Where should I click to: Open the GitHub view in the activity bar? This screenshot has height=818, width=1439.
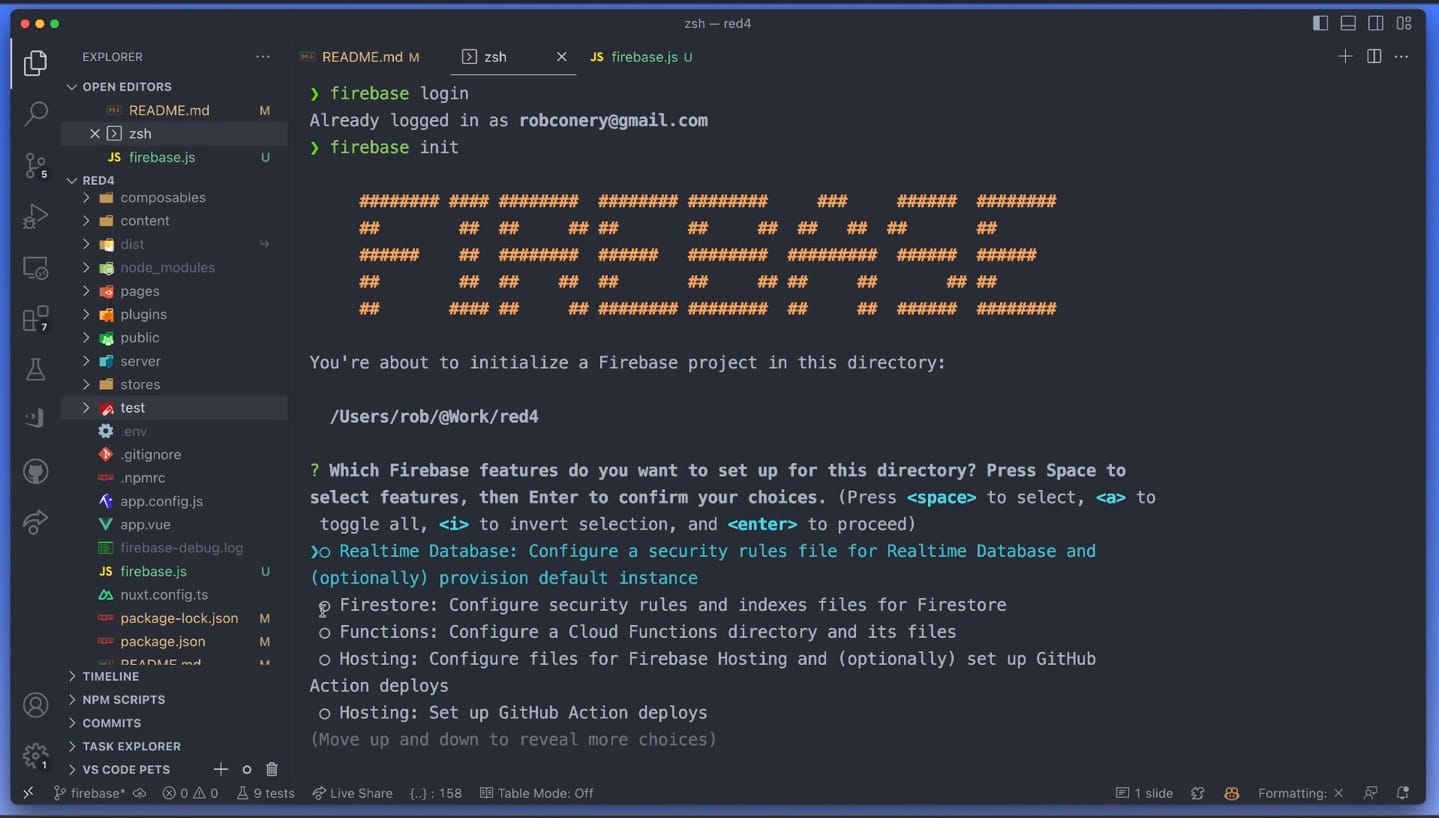(35, 470)
